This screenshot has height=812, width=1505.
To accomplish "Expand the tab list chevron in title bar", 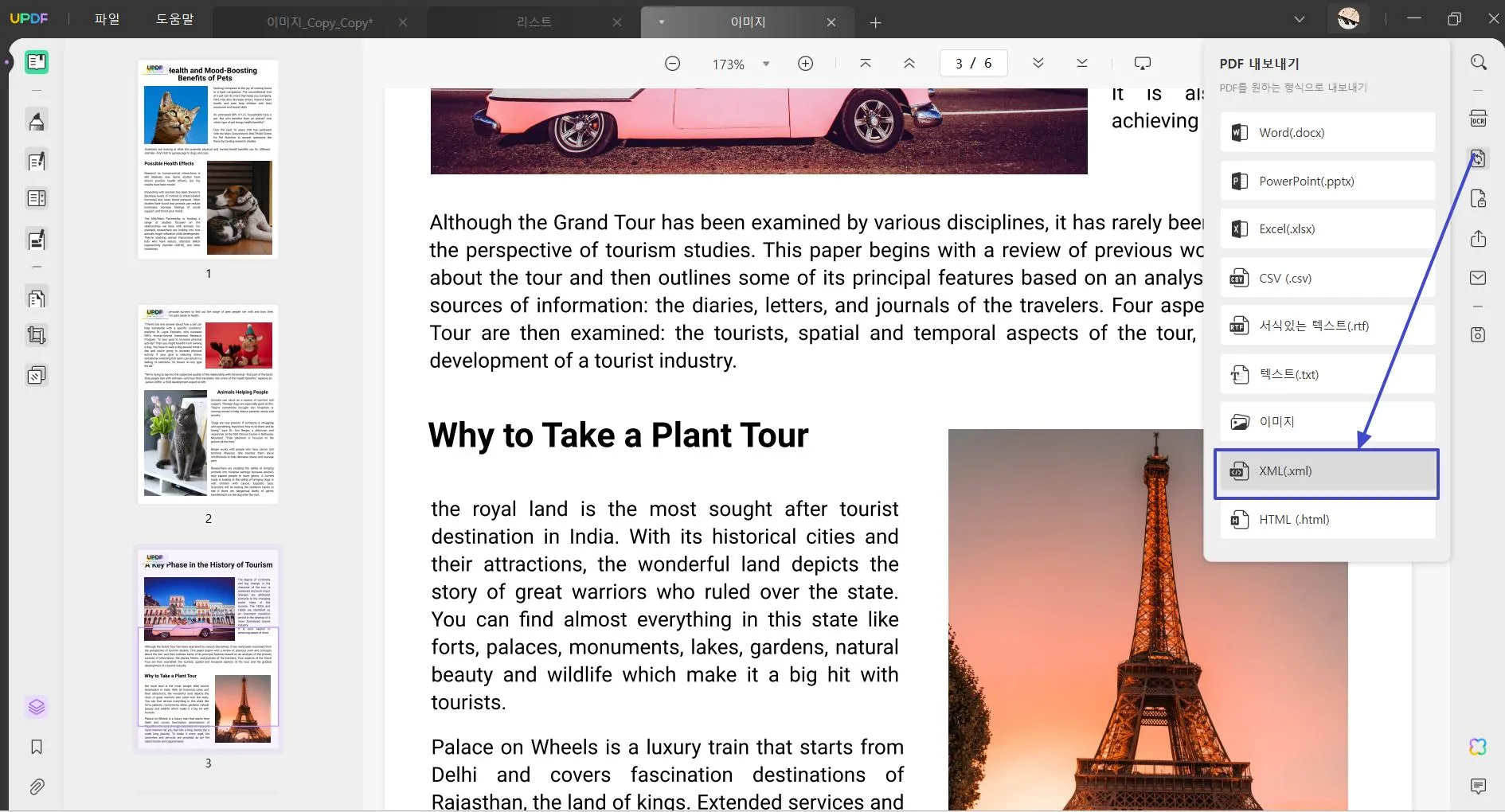I will [1300, 19].
